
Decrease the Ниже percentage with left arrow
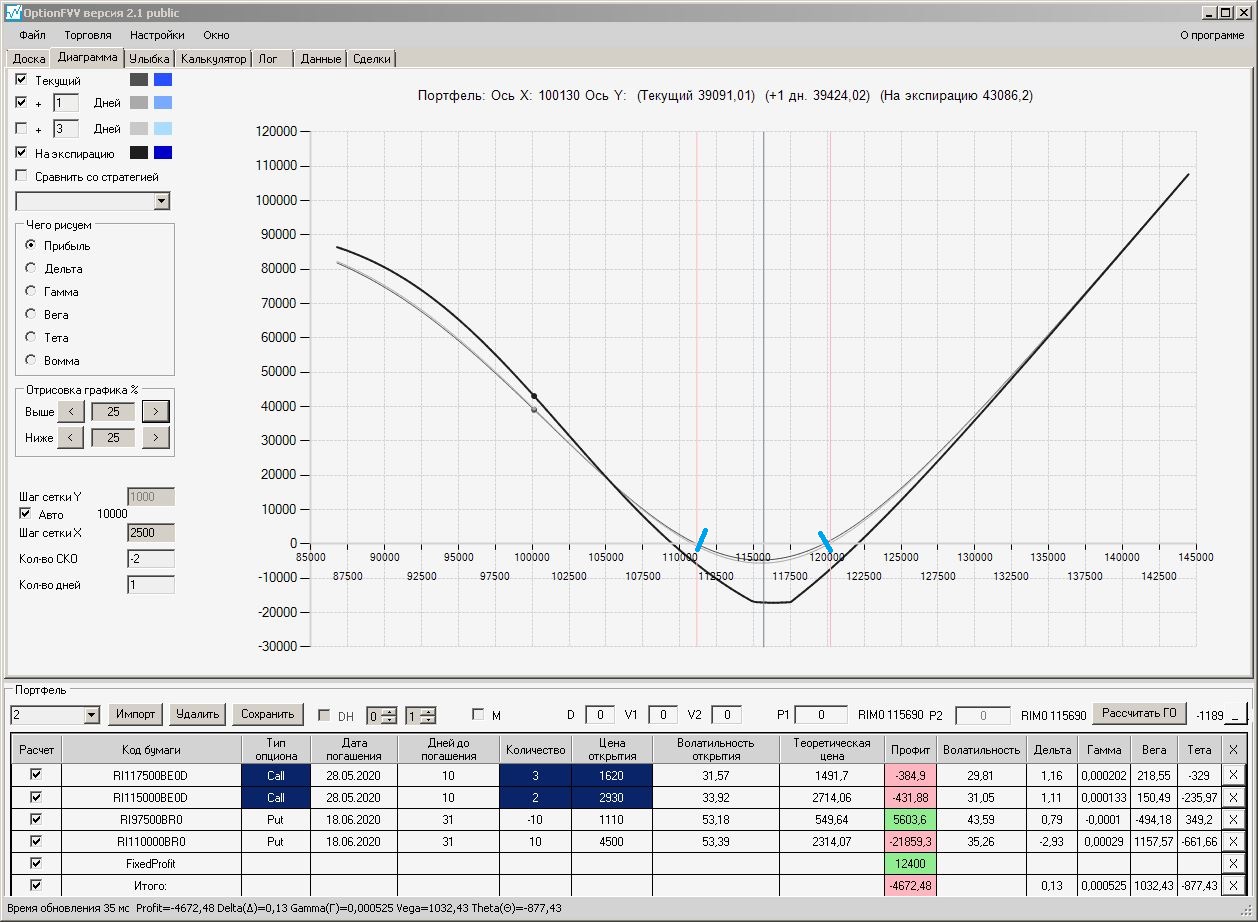(70, 438)
